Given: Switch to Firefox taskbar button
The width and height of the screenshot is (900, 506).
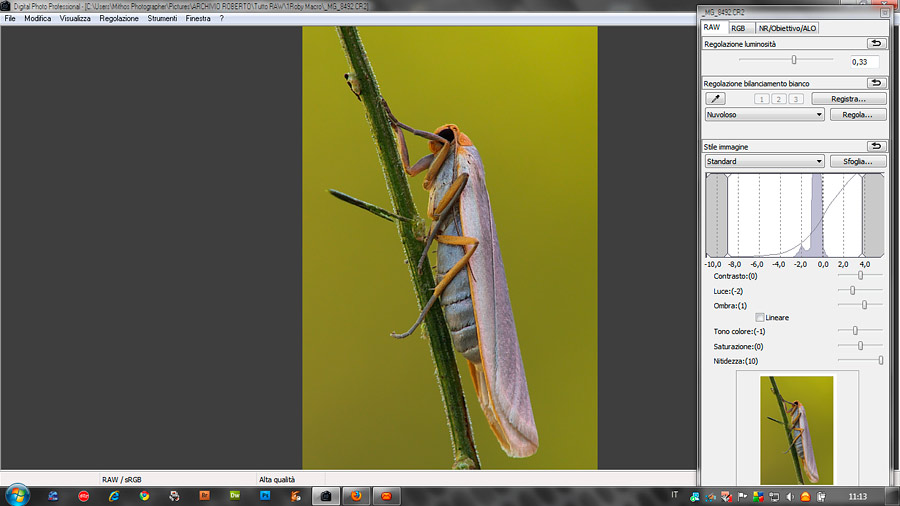Looking at the screenshot, I should pyautogui.click(x=356, y=496).
